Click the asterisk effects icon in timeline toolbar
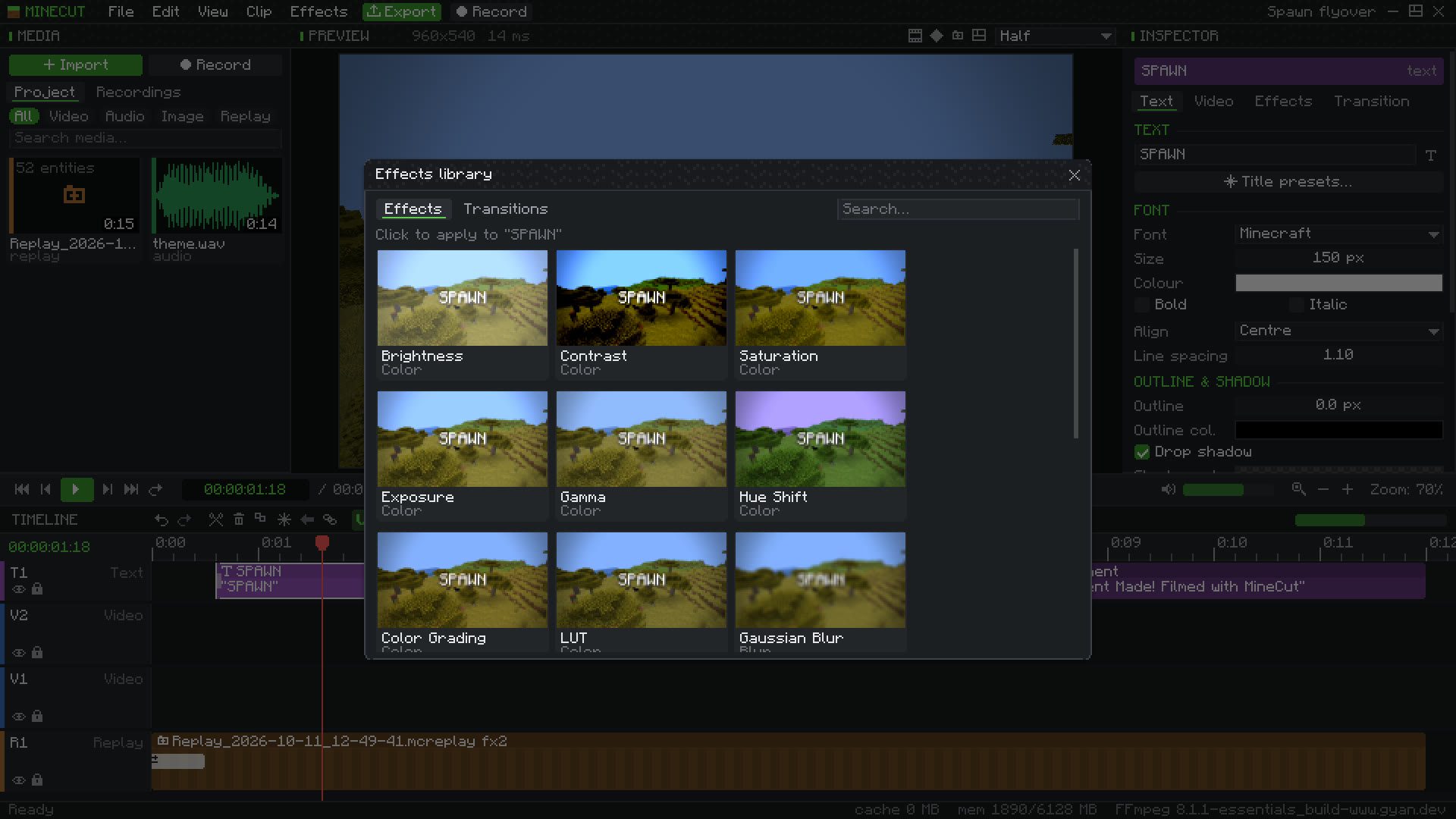 [284, 519]
